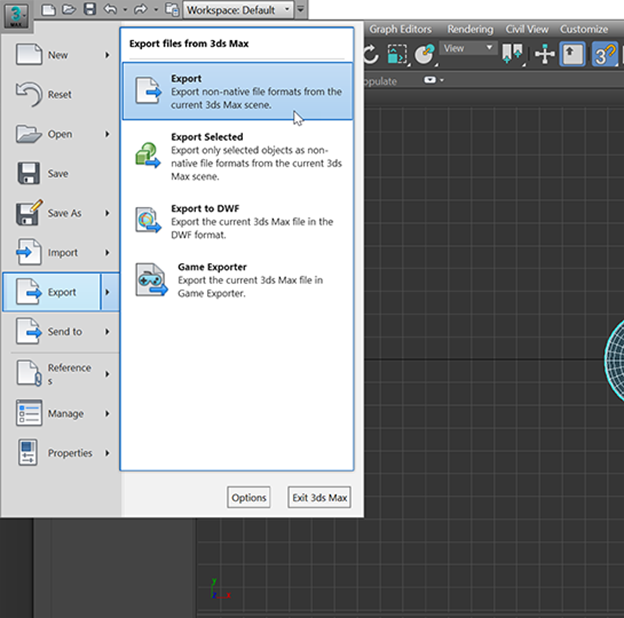Click the Export page-with-arrow icon in submenu
This screenshot has height=618, width=624.
point(148,91)
